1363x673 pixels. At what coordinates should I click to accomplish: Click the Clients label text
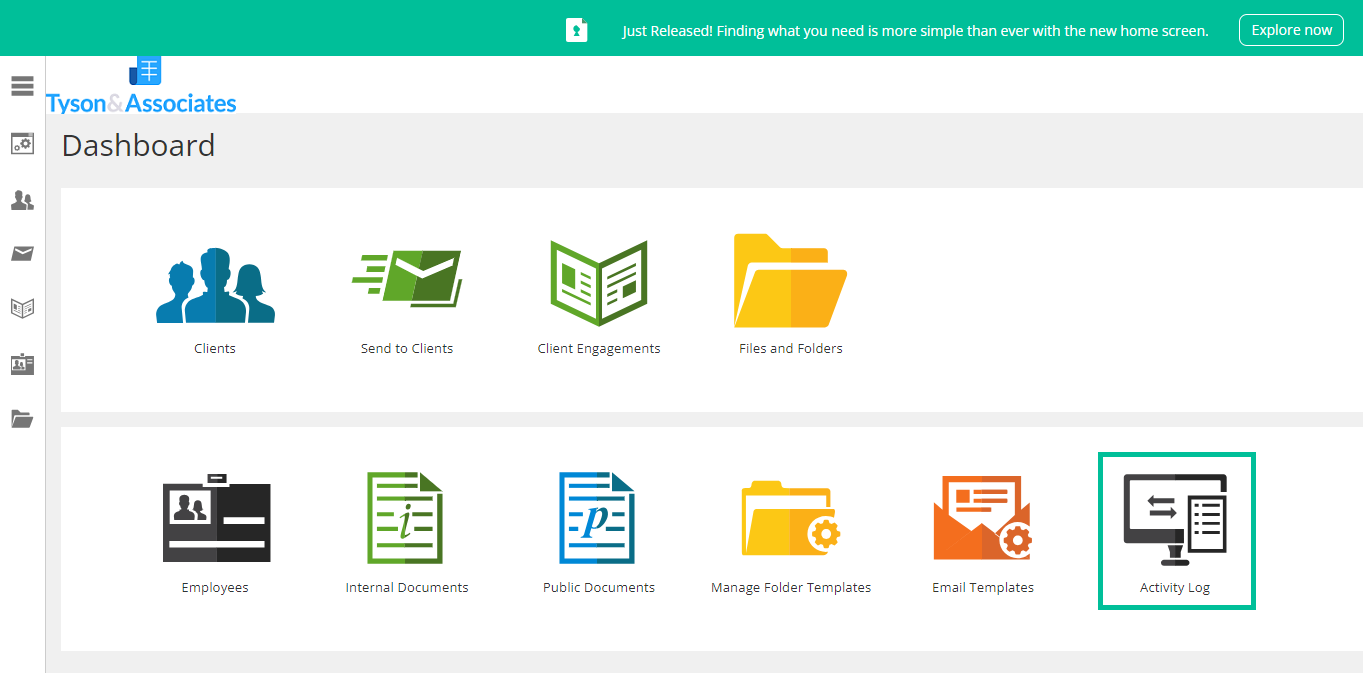(x=215, y=349)
